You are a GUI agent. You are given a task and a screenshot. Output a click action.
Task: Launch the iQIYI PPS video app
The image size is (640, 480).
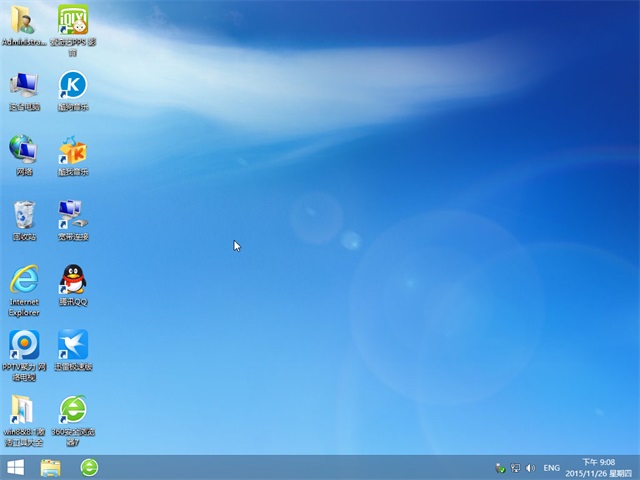(x=73, y=21)
